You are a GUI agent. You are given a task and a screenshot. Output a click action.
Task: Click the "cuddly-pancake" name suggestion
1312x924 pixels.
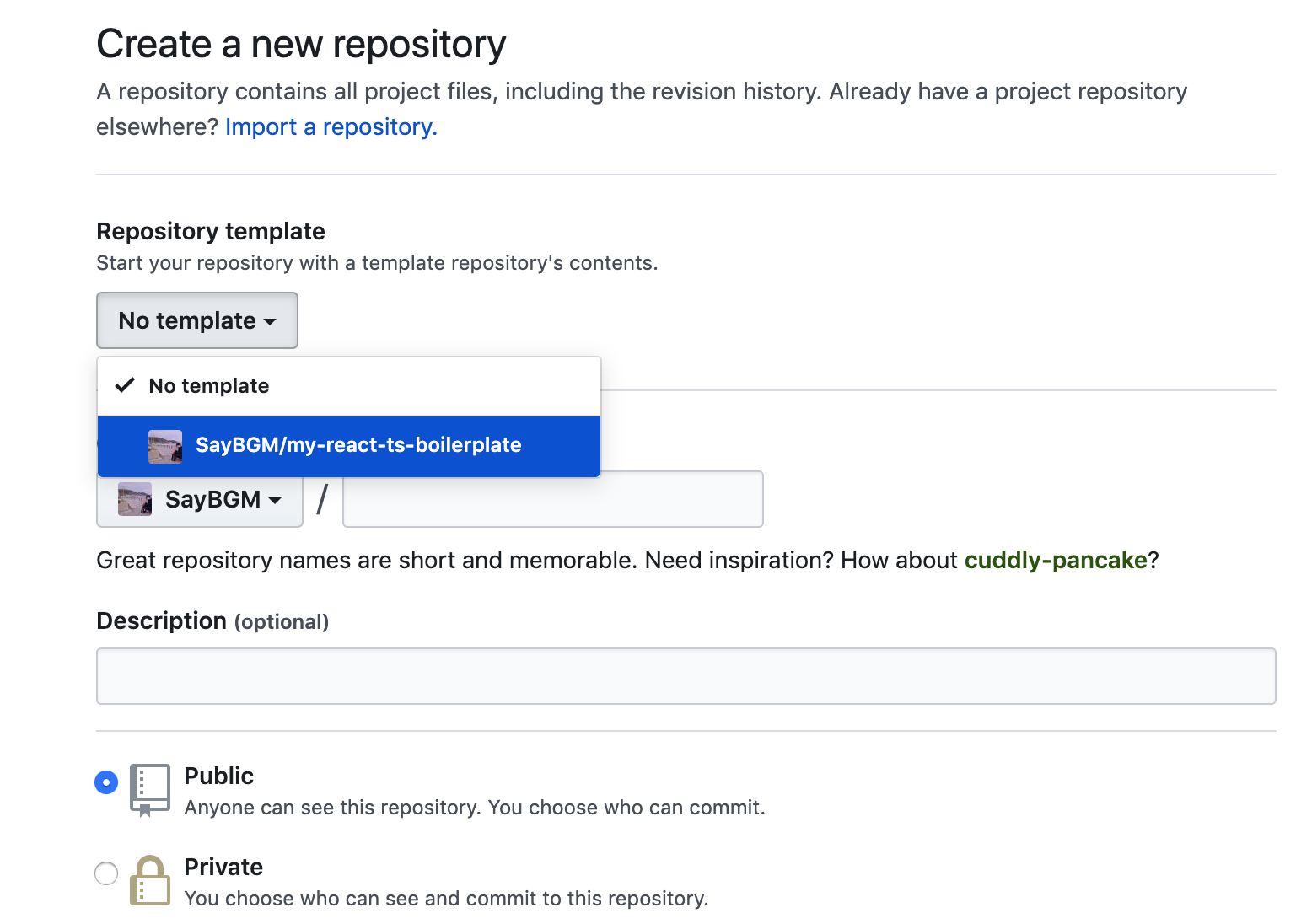[1054, 560]
